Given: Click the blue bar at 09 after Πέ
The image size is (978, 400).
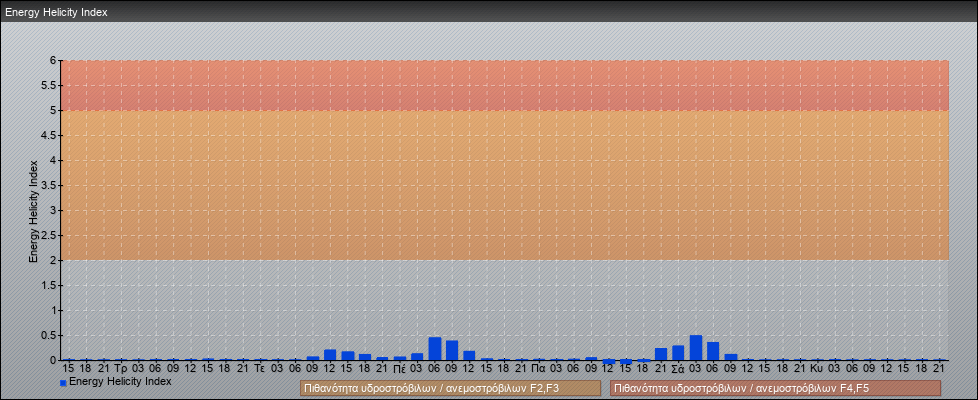Looking at the screenshot, I should tap(452, 350).
